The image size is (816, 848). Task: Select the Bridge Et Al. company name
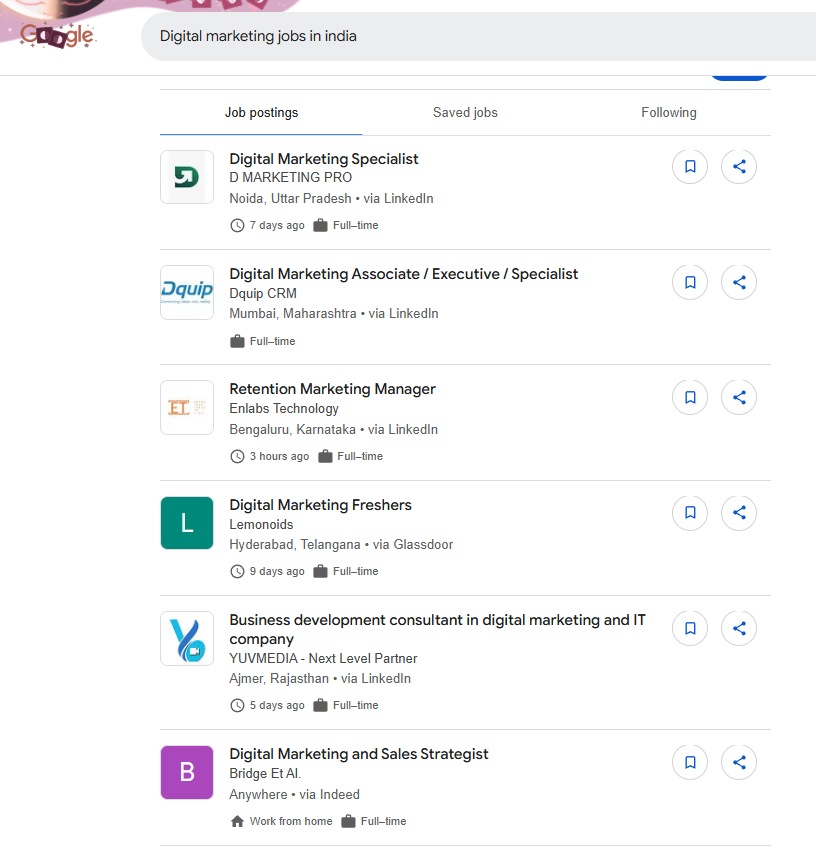[x=265, y=774]
